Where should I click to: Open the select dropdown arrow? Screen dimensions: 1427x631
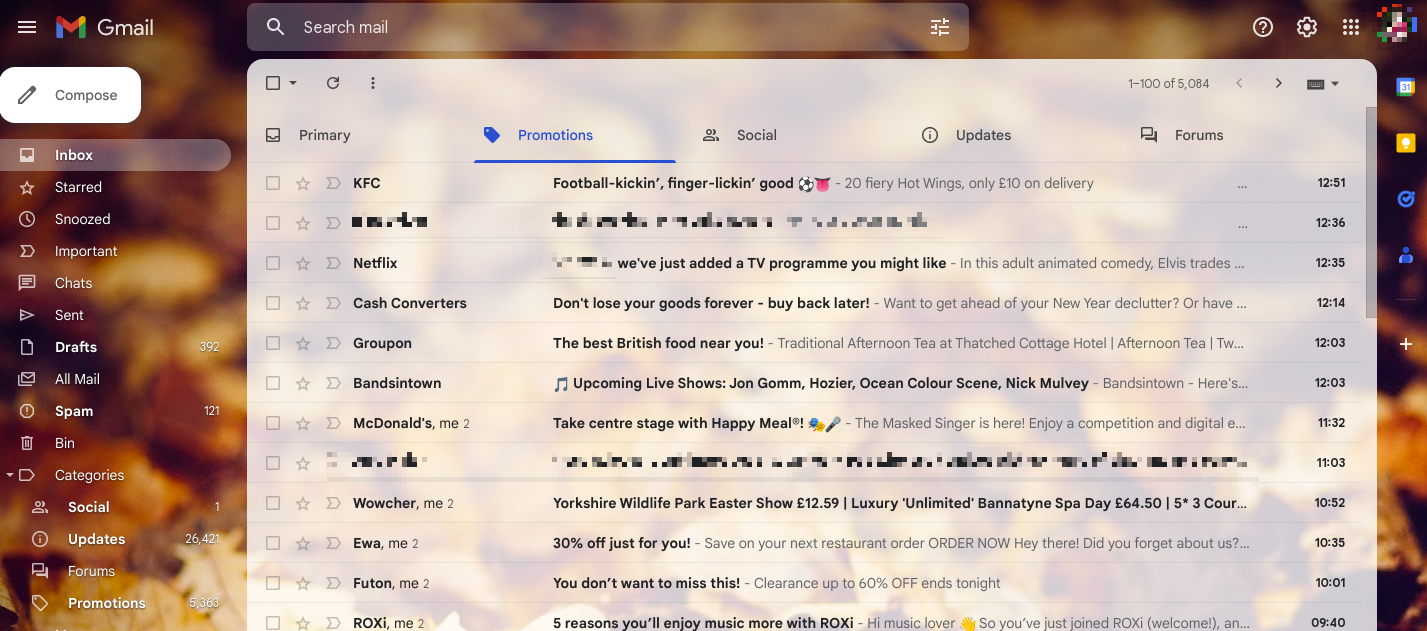pos(293,83)
